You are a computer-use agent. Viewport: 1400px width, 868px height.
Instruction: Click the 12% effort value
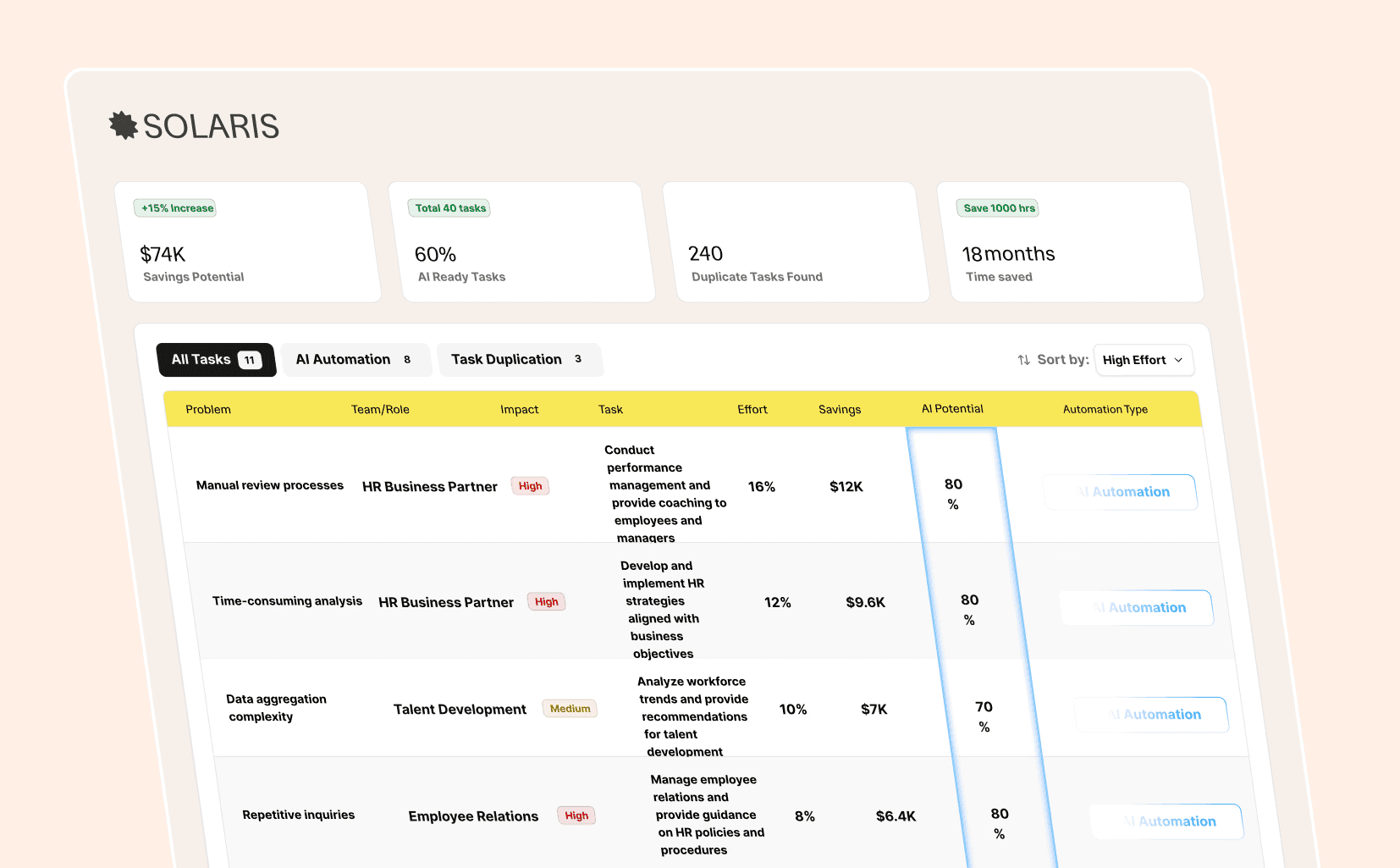tap(777, 603)
